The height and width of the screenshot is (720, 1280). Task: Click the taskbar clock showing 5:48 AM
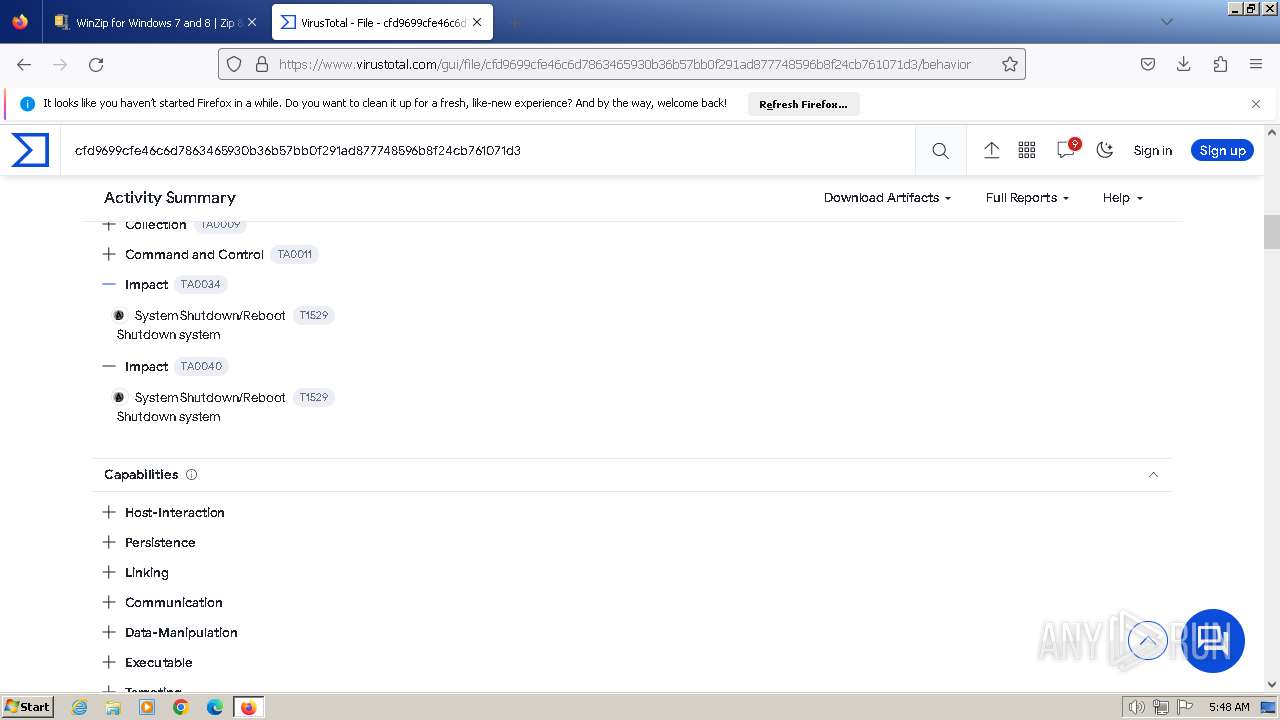(1228, 707)
